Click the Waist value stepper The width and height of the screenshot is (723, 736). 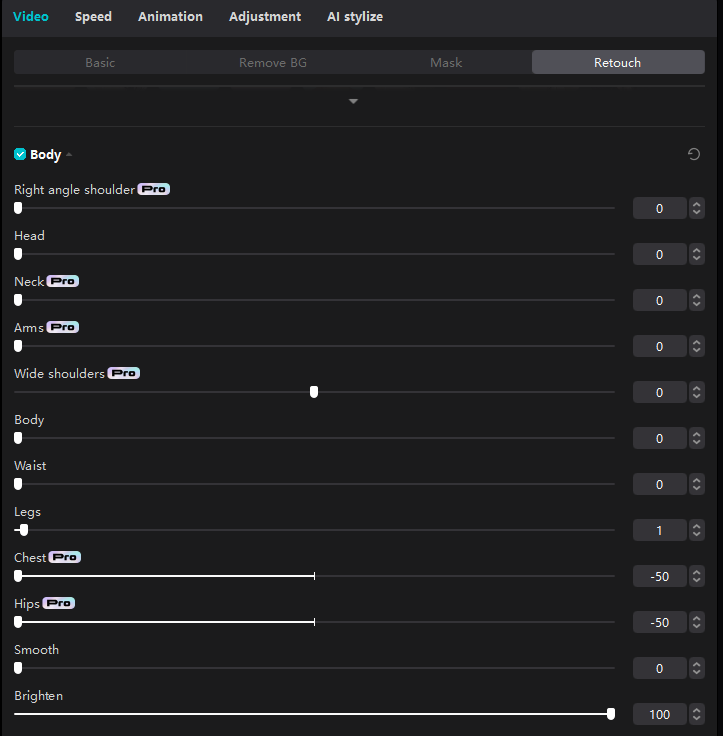[x=697, y=484]
